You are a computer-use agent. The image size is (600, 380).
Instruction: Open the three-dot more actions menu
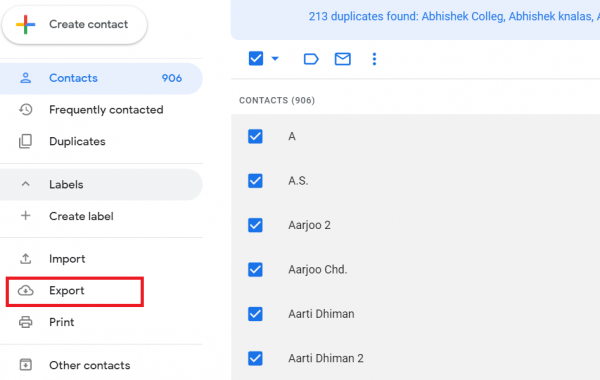tap(374, 59)
